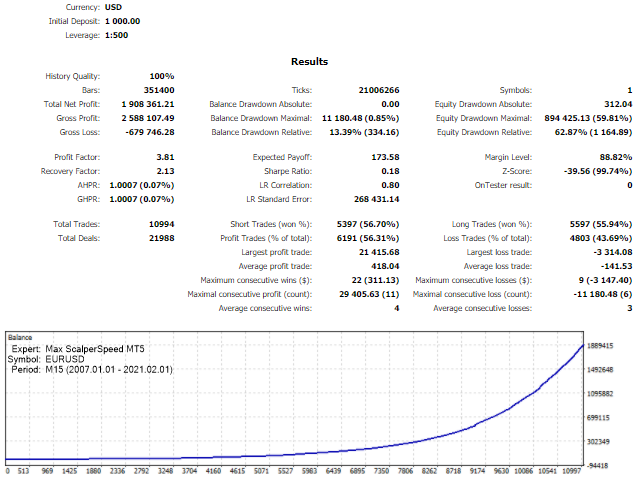Click the GHPR value 1.0007 (0.07%)
Screen dimensions: 640x480
[142, 199]
